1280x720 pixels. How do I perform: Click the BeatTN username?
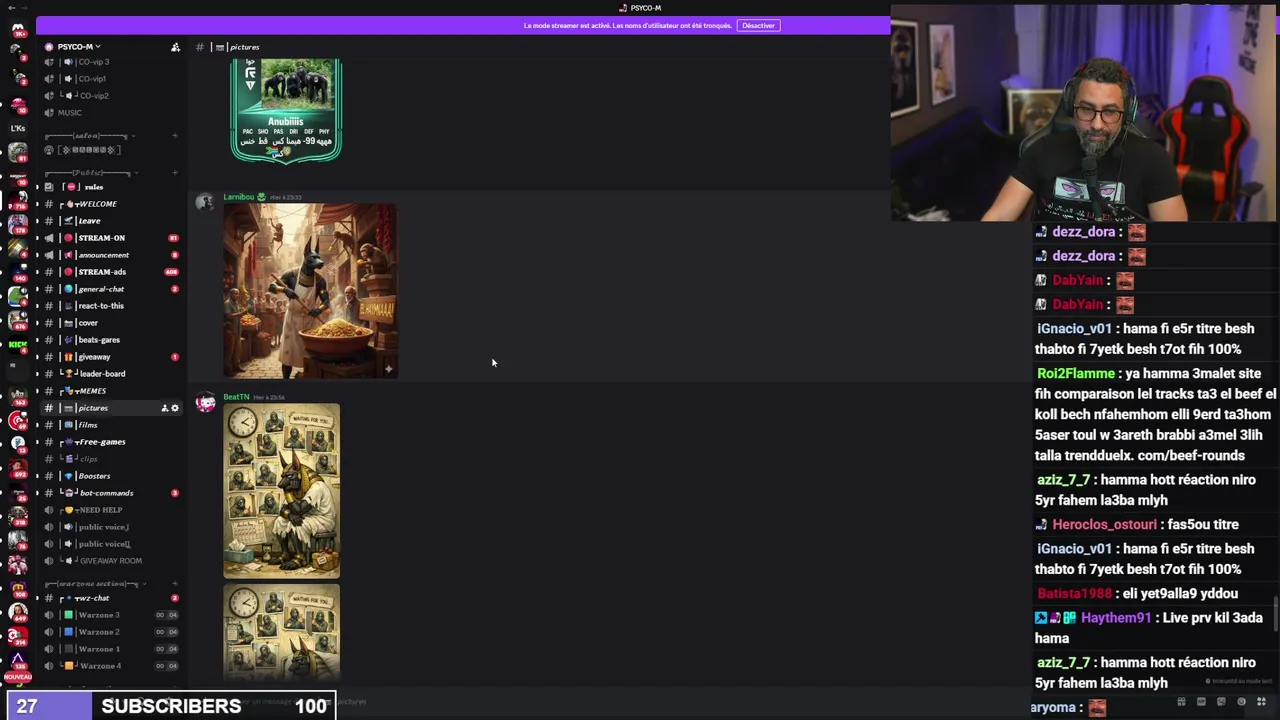pyautogui.click(x=236, y=397)
